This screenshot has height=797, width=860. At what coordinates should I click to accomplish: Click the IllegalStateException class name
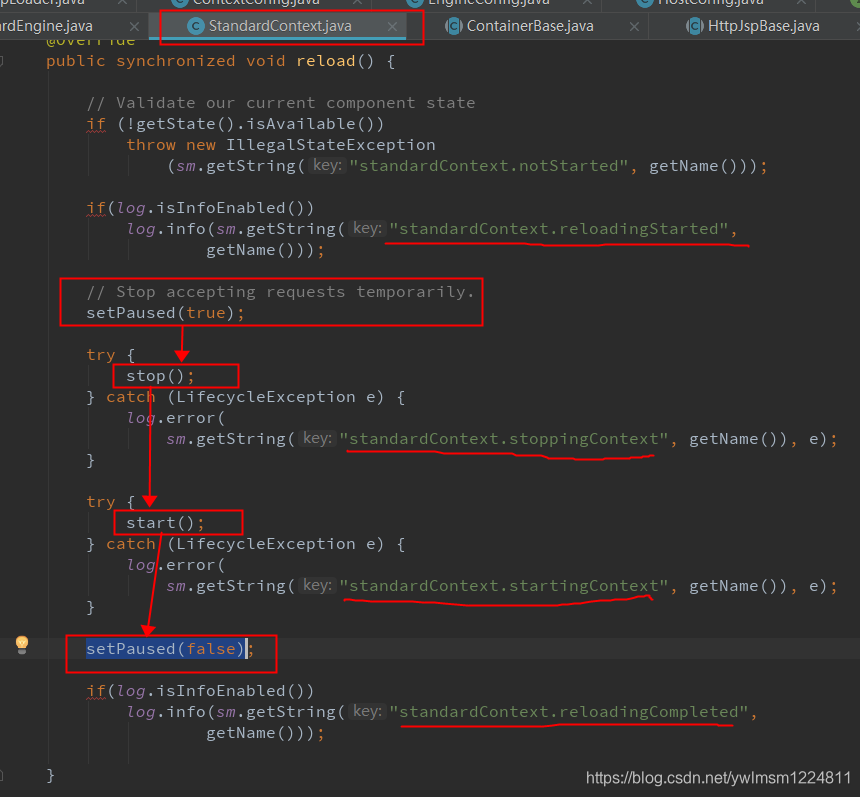(331, 145)
